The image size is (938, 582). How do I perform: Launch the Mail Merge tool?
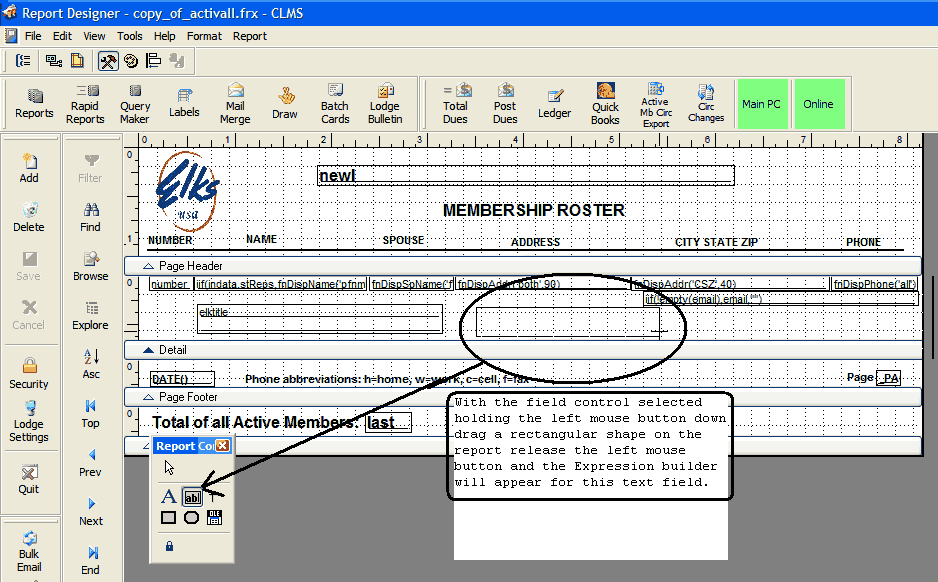[235, 104]
